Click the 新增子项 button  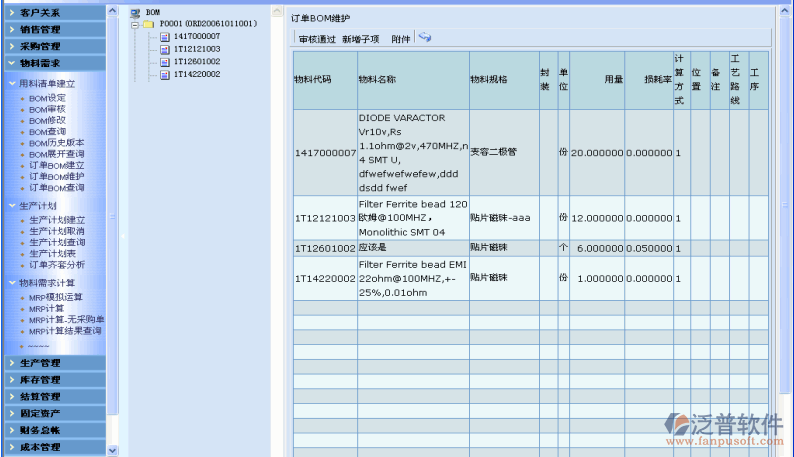[x=360, y=39]
